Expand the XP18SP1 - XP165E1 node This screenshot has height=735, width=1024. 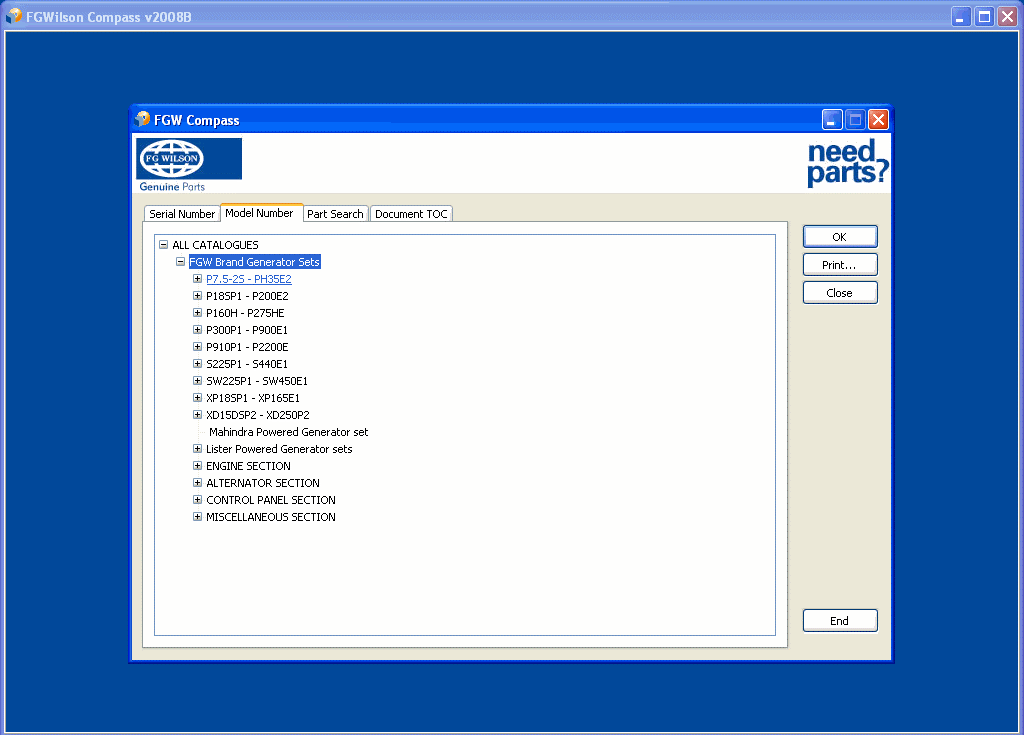click(197, 398)
